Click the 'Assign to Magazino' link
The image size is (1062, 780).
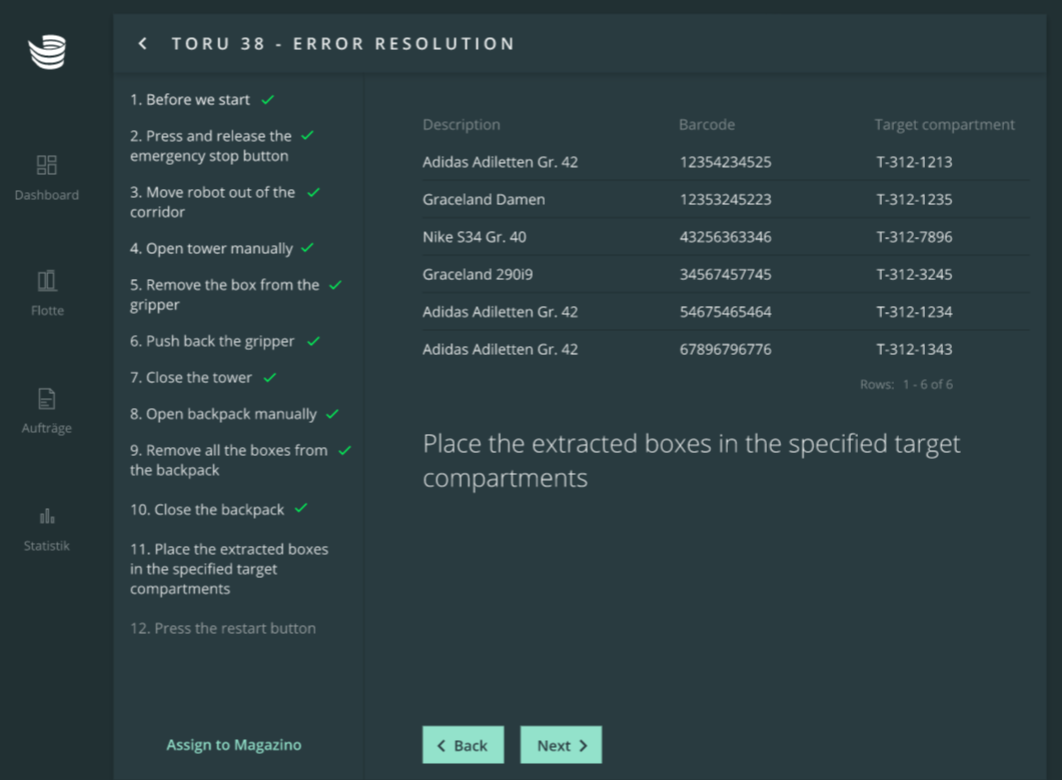[x=233, y=745]
